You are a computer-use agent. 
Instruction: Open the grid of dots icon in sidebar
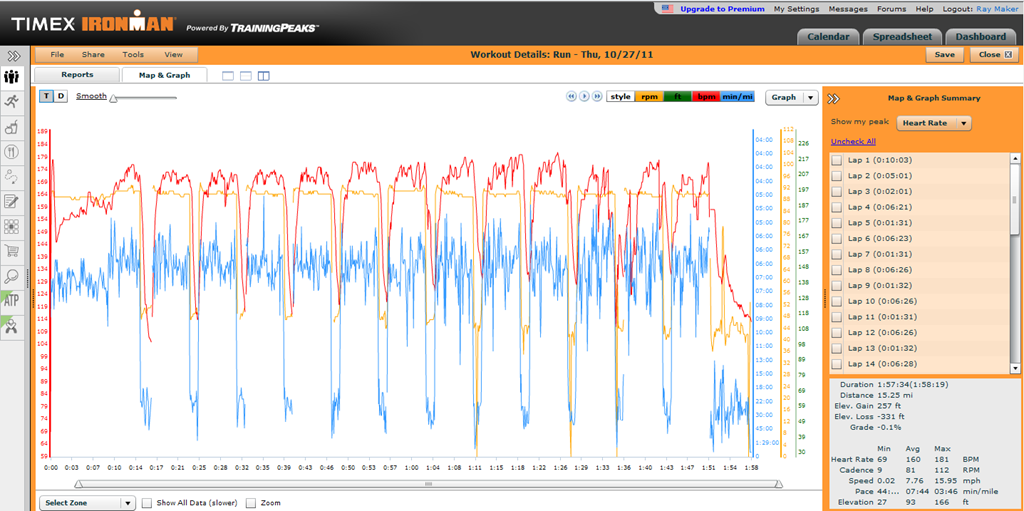tap(11, 226)
